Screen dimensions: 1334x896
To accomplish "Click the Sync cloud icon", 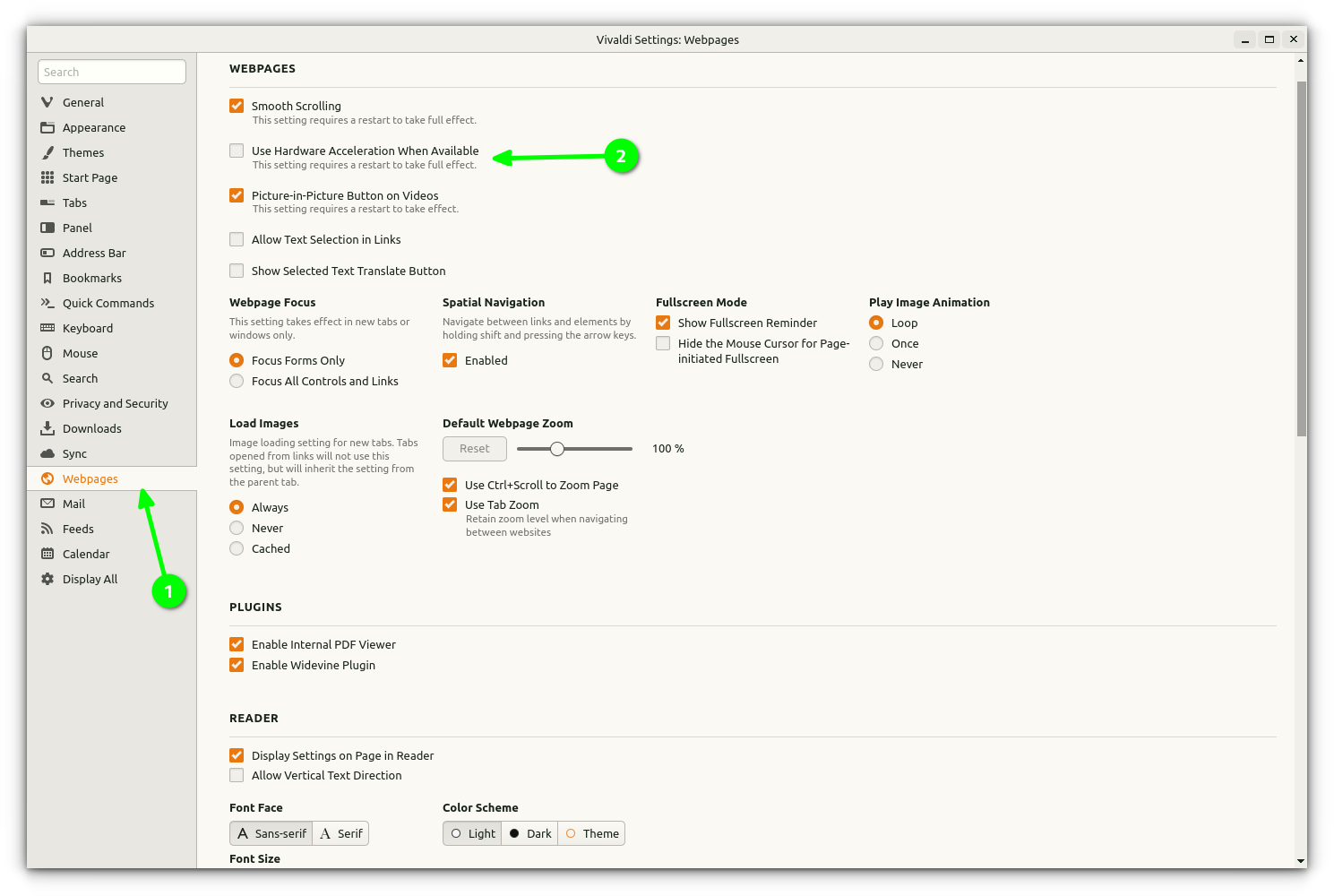I will coord(47,453).
